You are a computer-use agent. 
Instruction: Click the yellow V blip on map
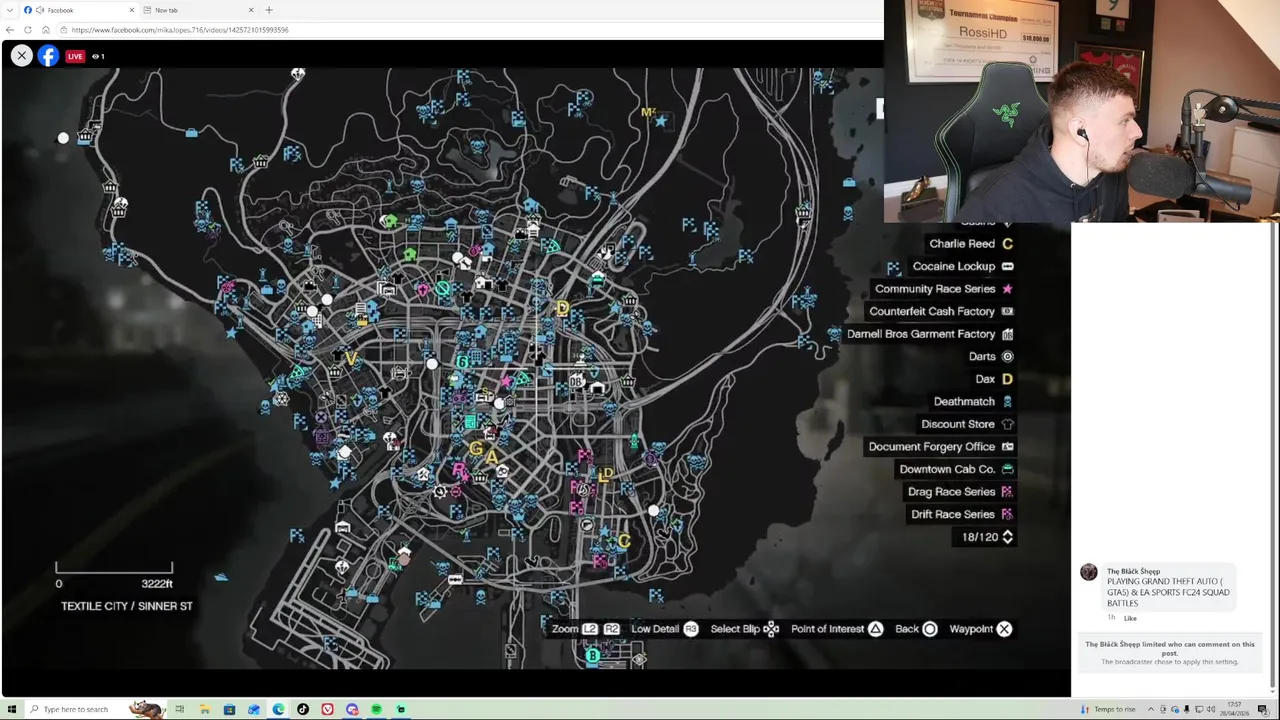(x=351, y=358)
